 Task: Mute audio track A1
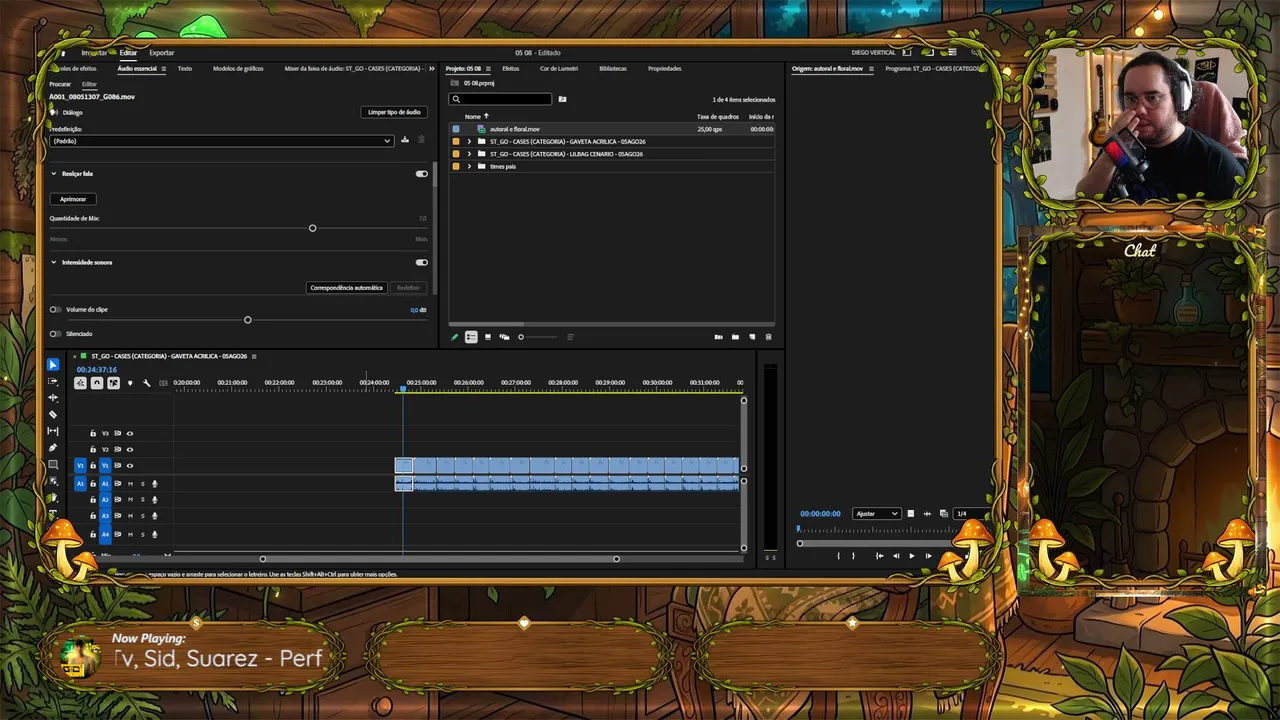click(130, 484)
